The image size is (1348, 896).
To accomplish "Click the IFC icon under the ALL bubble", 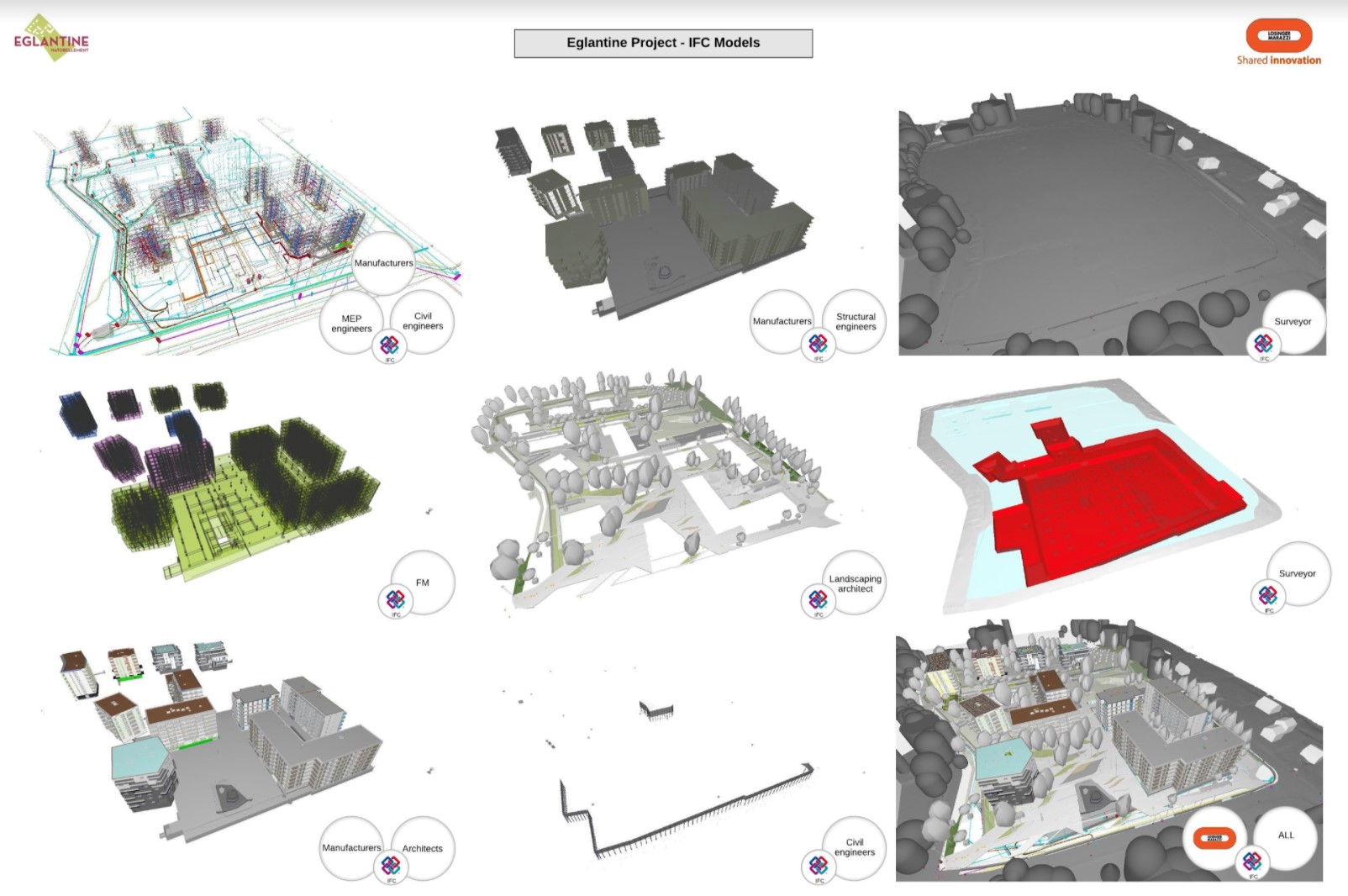I will [1252, 862].
